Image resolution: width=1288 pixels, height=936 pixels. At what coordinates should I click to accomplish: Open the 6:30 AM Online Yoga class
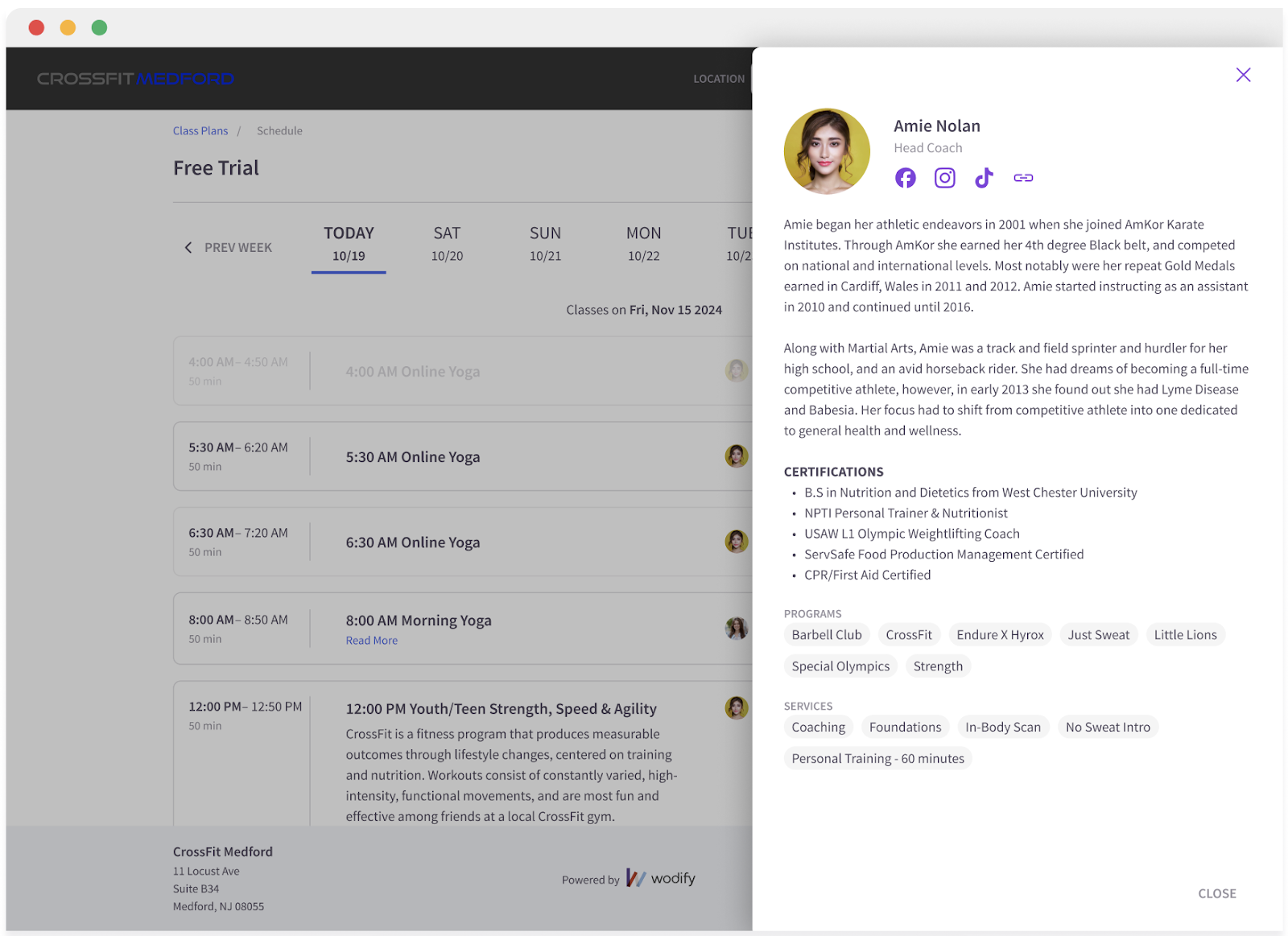tap(412, 542)
